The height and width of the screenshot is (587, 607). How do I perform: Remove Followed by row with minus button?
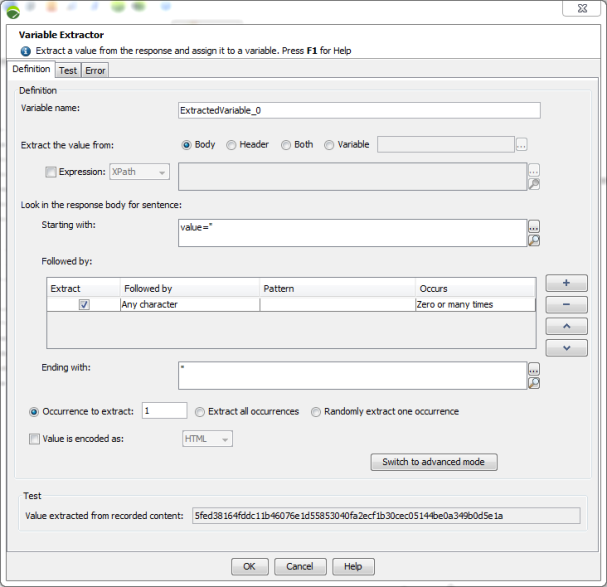tap(566, 305)
